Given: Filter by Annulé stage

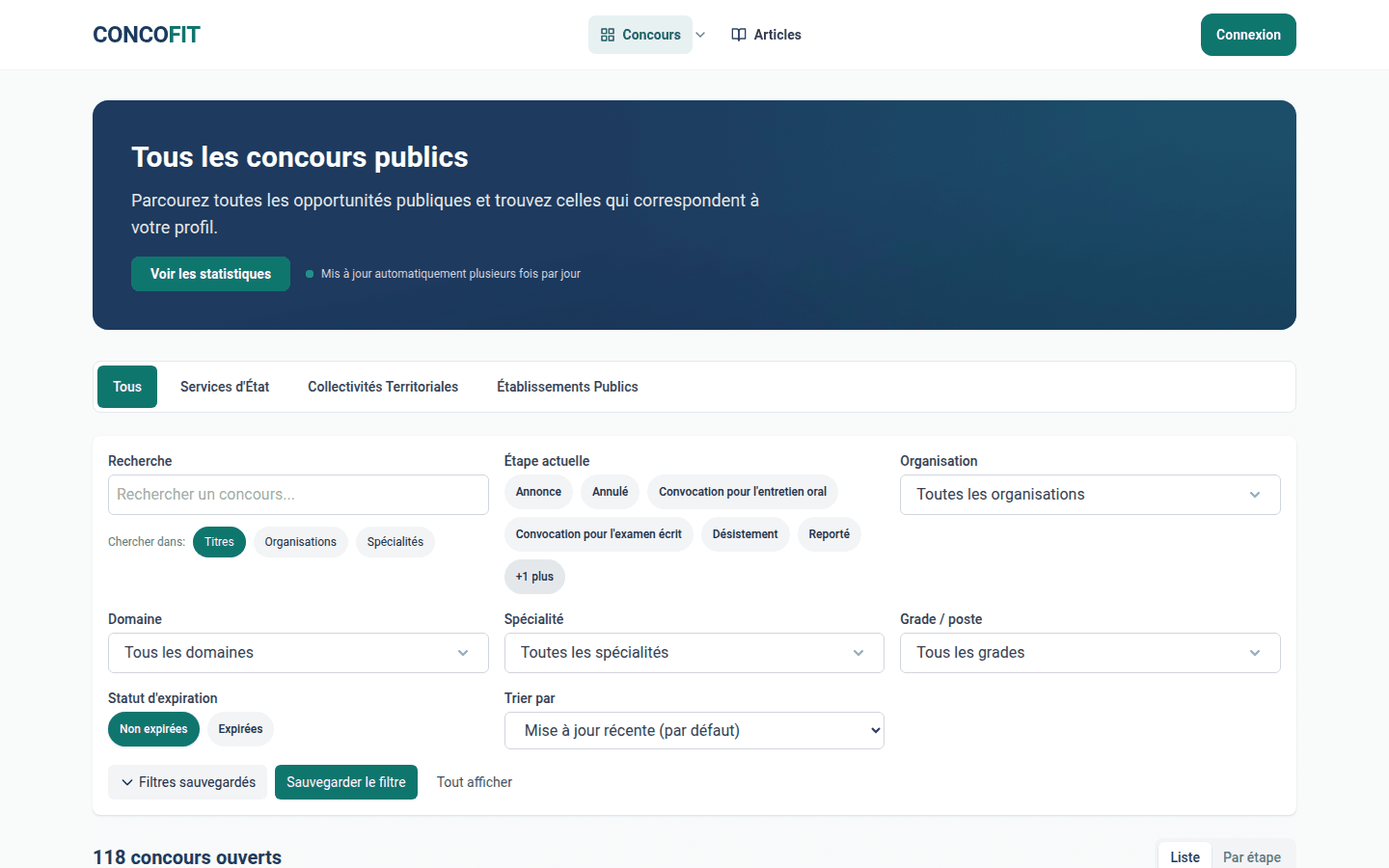Looking at the screenshot, I should click(611, 492).
